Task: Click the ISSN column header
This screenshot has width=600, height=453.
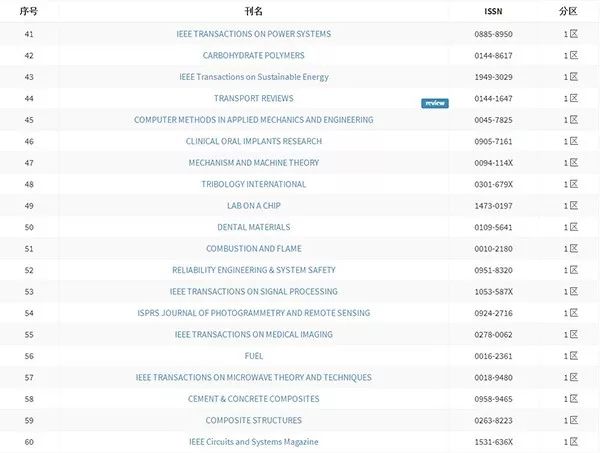Action: click(x=493, y=11)
